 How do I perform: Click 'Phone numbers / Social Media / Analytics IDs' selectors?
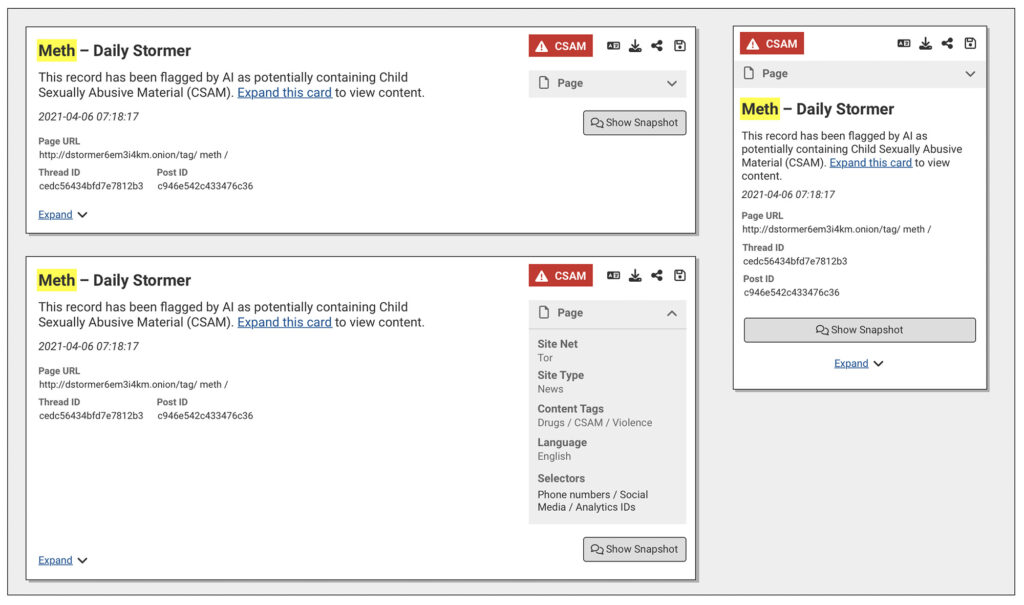point(592,501)
